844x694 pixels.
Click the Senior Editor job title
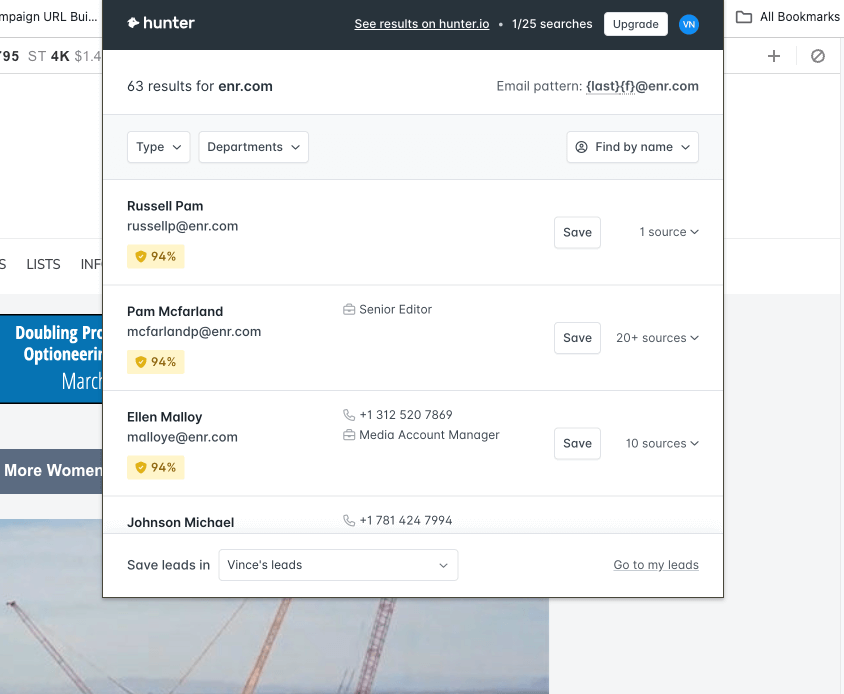coord(396,310)
